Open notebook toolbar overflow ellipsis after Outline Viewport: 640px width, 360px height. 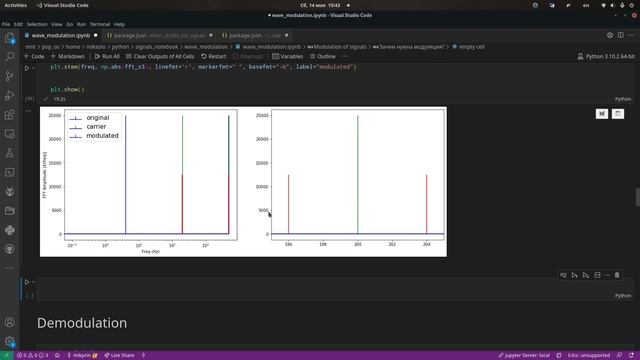[x=345, y=56]
